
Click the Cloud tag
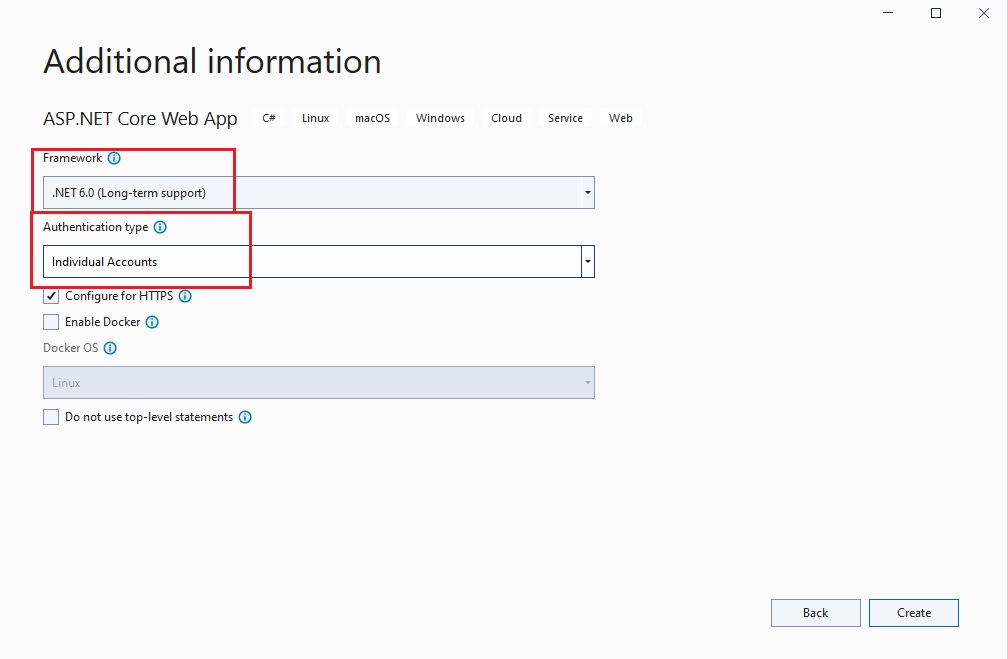(x=507, y=118)
